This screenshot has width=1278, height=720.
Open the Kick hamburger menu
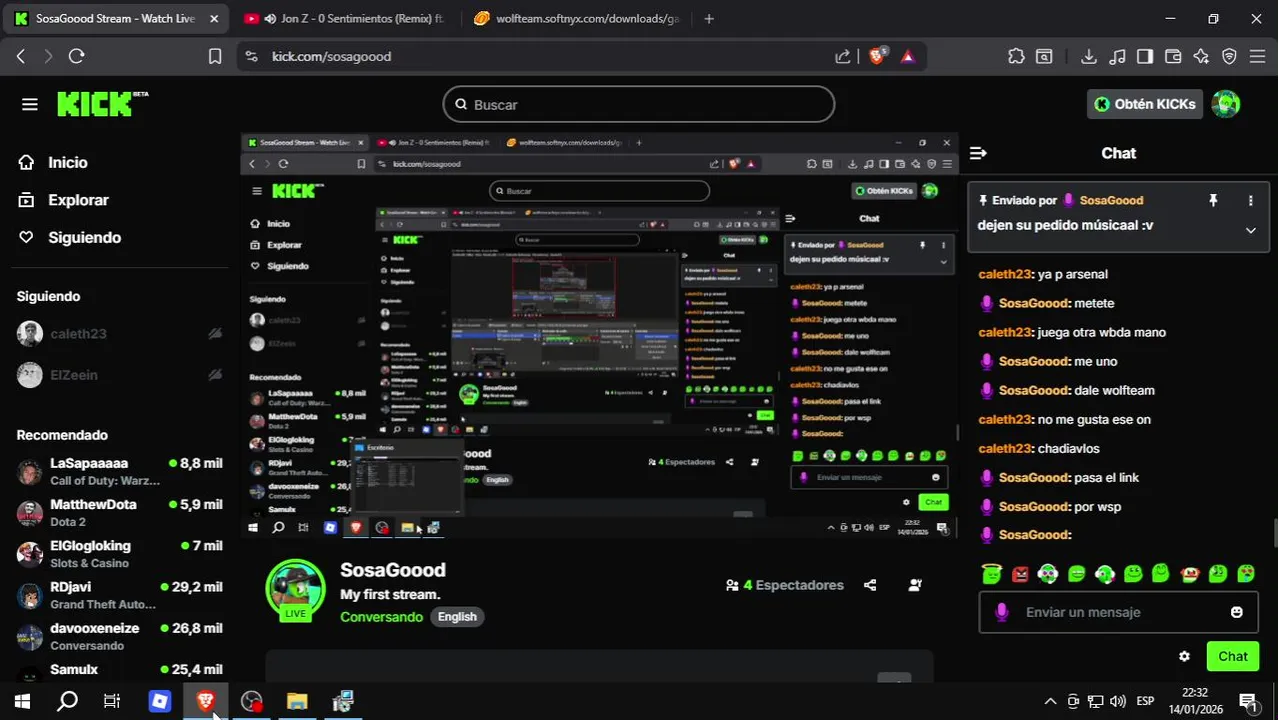29,104
